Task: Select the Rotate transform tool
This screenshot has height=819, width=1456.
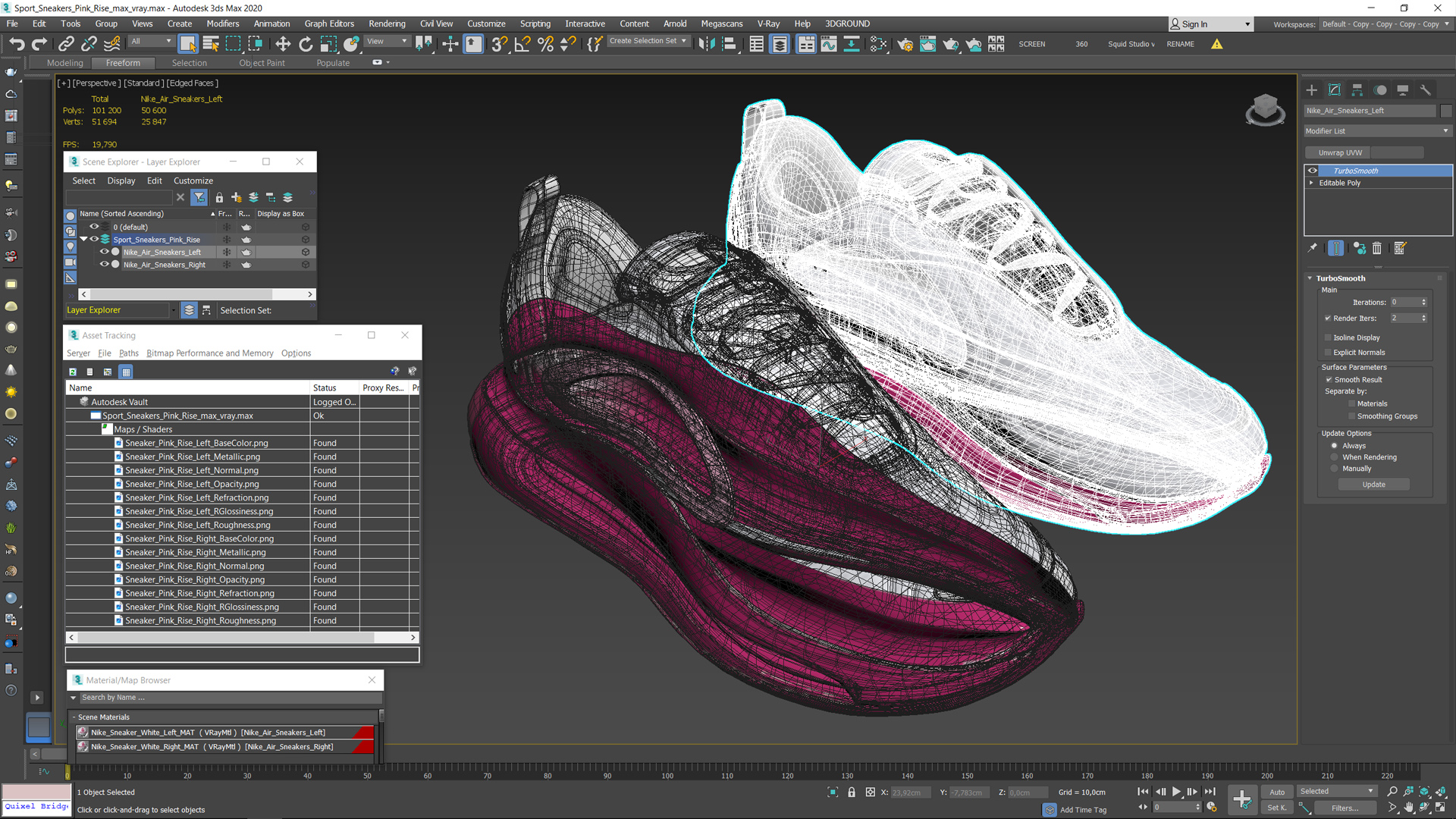Action: (x=306, y=44)
